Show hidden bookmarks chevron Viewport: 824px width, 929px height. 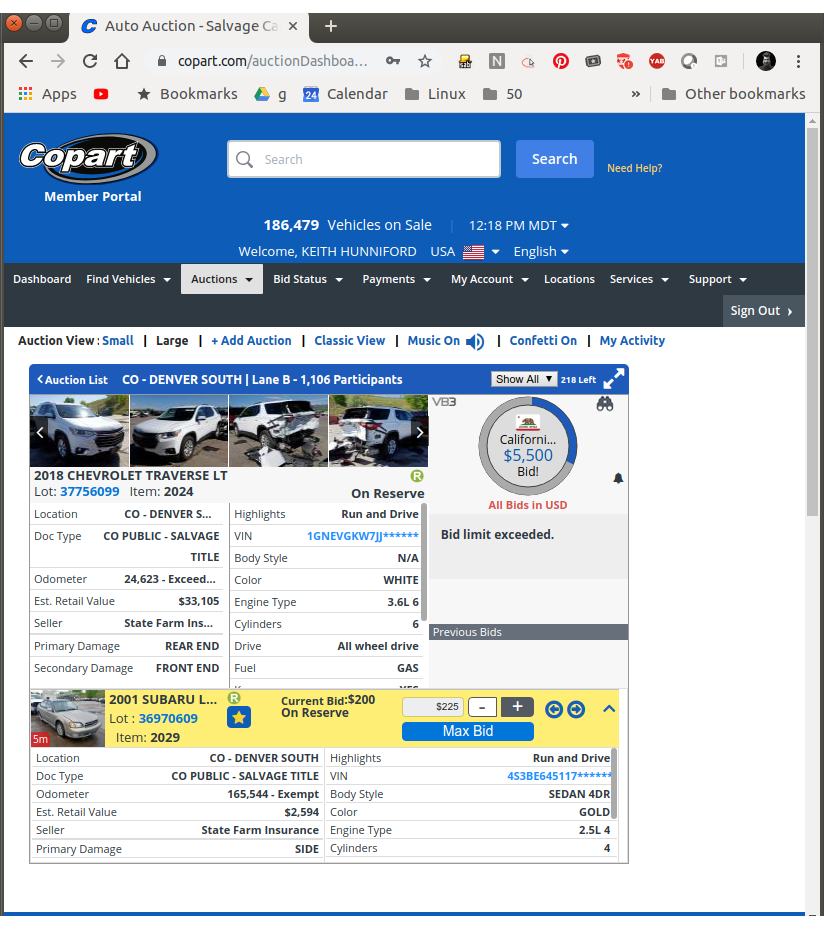pos(636,94)
